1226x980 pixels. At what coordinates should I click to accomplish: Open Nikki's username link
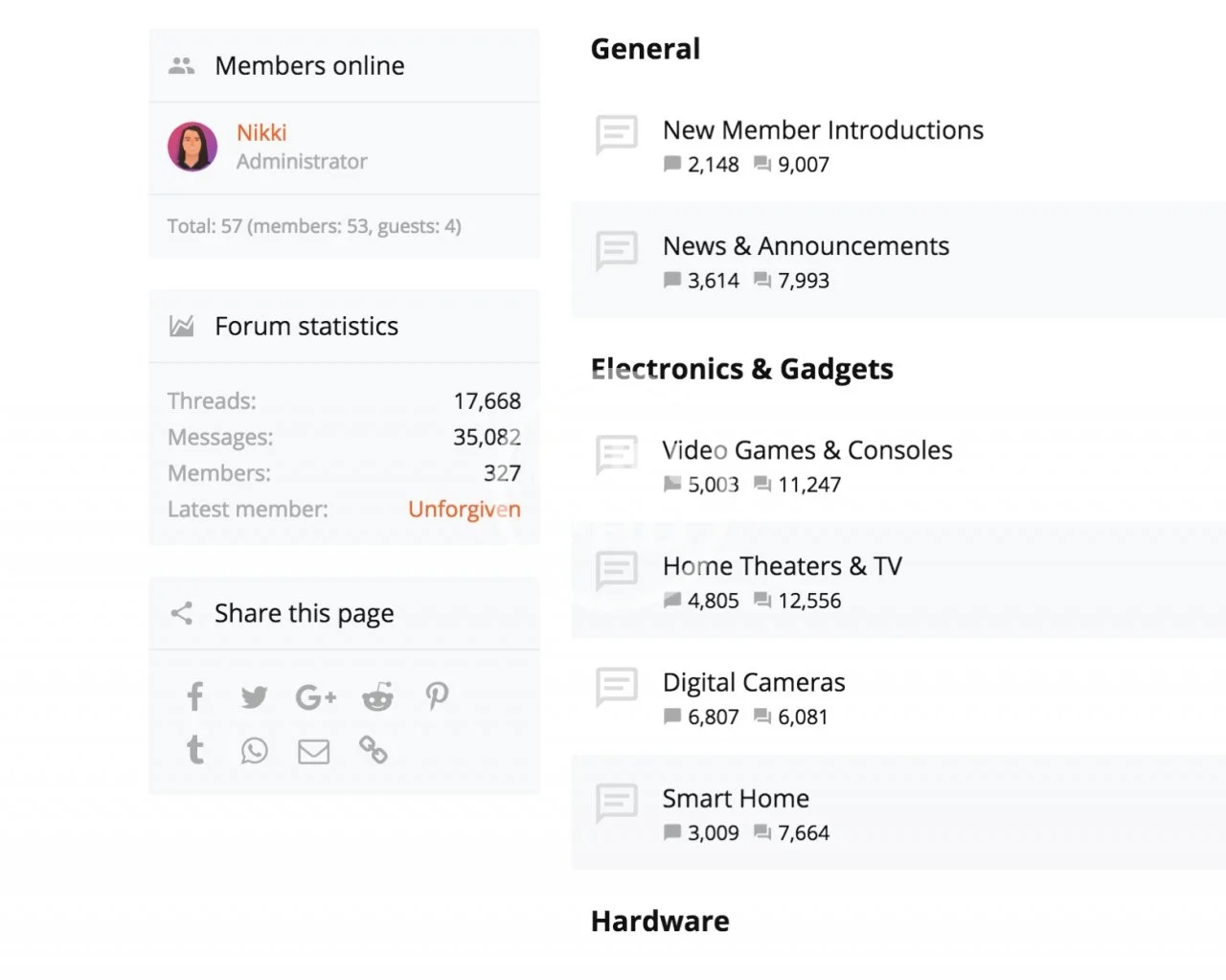pyautogui.click(x=261, y=132)
